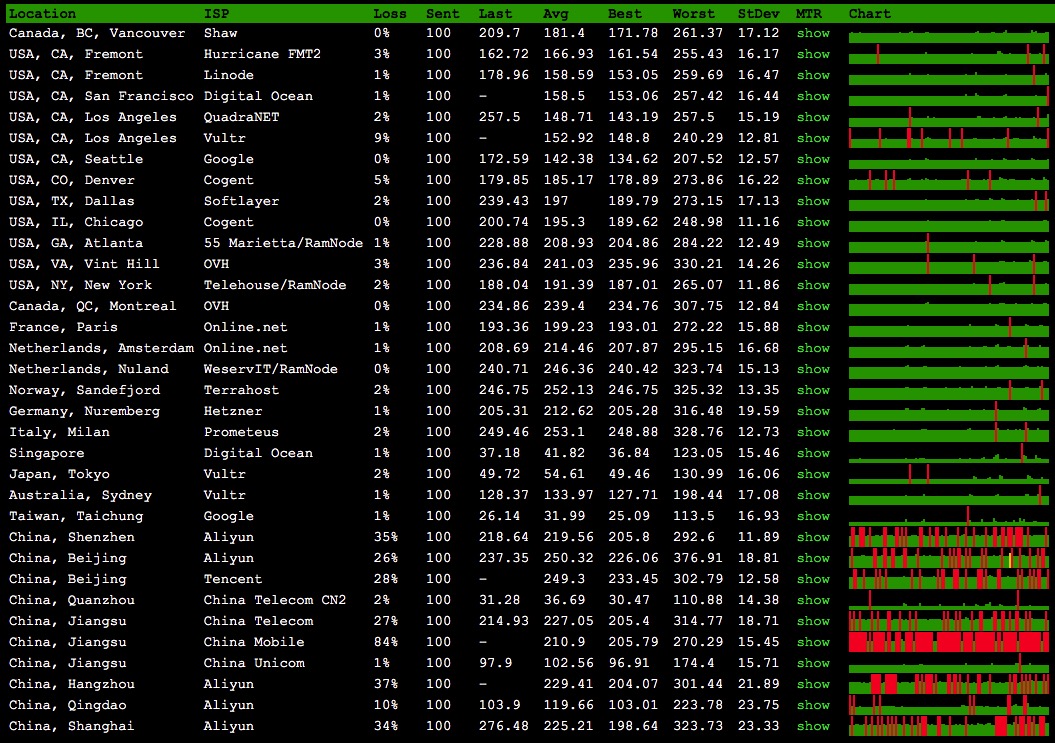
Task: Click the Chart column header
Action: 869,13
